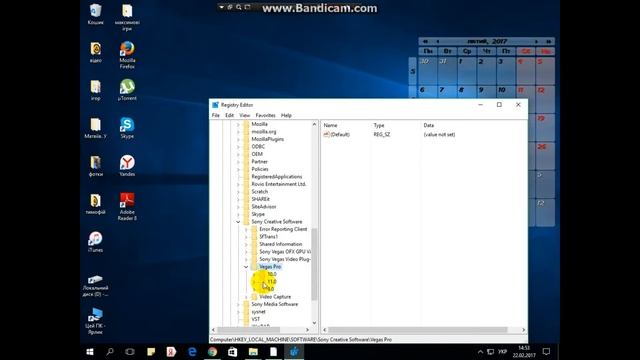Launch the µTorrent desktop shortcut
640x360 pixels.
click(x=127, y=90)
